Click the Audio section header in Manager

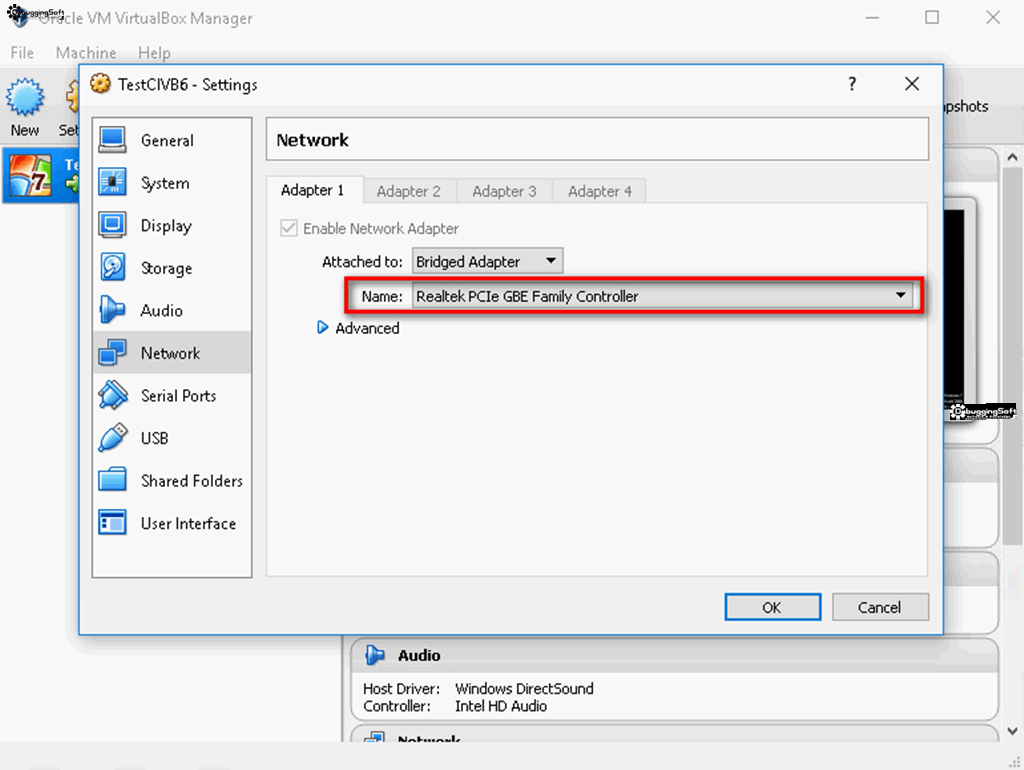tap(419, 655)
